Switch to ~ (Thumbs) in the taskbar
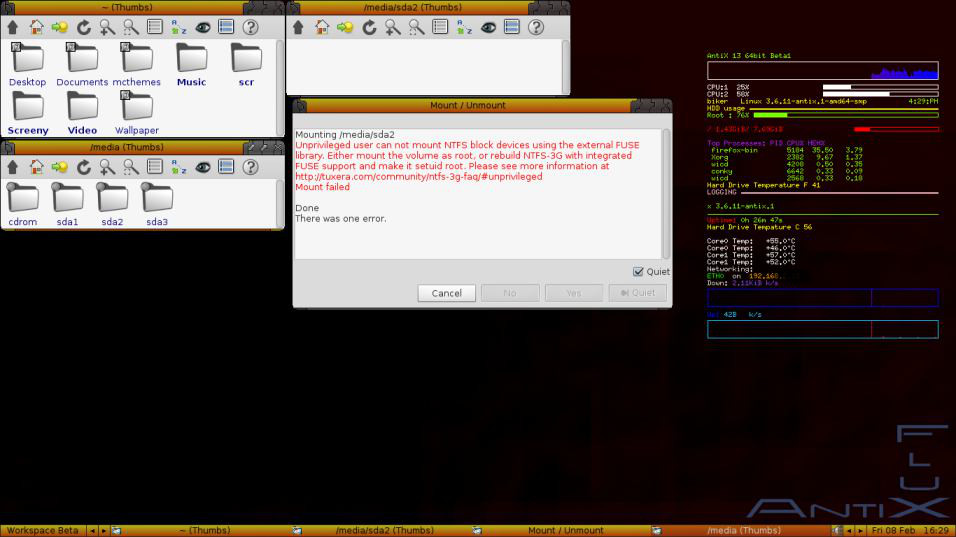The height and width of the screenshot is (537, 956). point(205,530)
